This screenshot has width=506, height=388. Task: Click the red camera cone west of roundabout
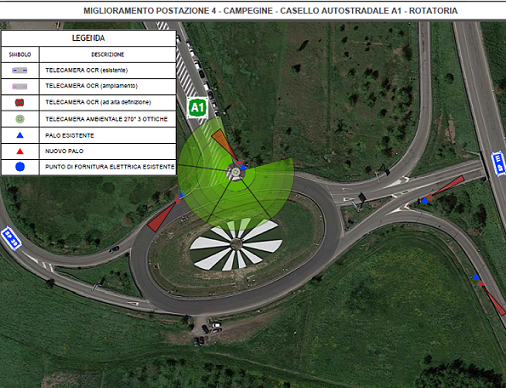[x=161, y=216]
